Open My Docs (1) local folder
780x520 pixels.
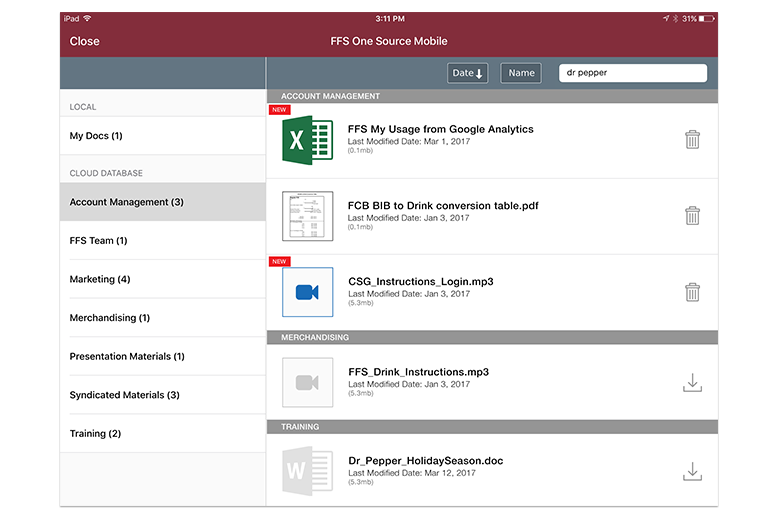(163, 136)
